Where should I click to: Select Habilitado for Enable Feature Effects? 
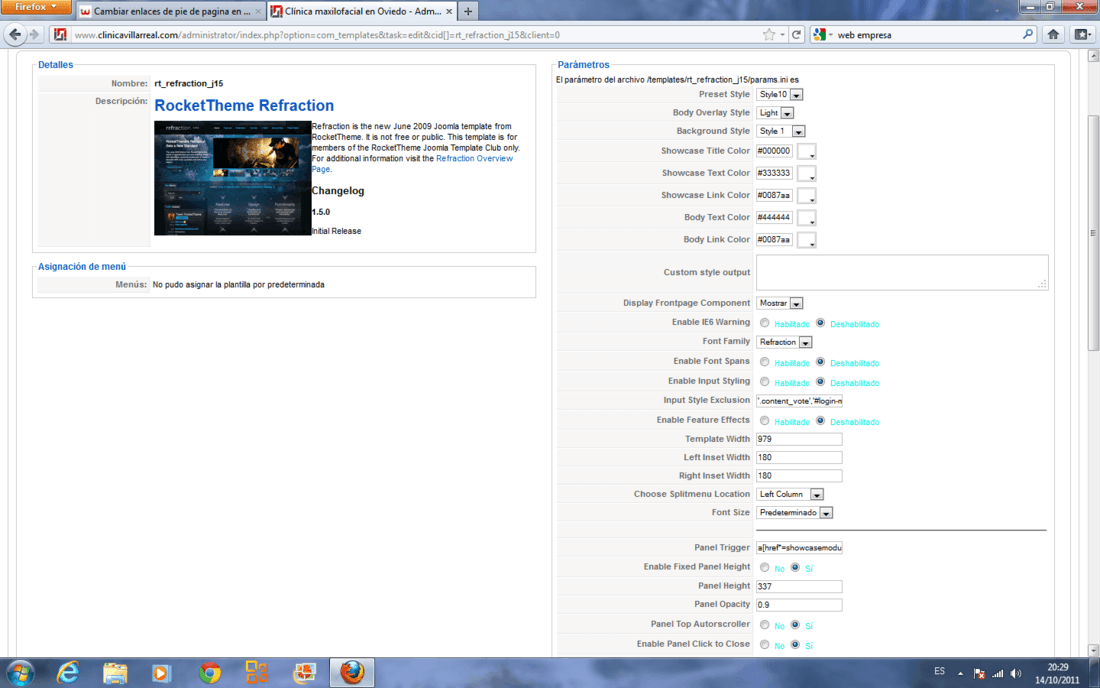[x=765, y=421]
